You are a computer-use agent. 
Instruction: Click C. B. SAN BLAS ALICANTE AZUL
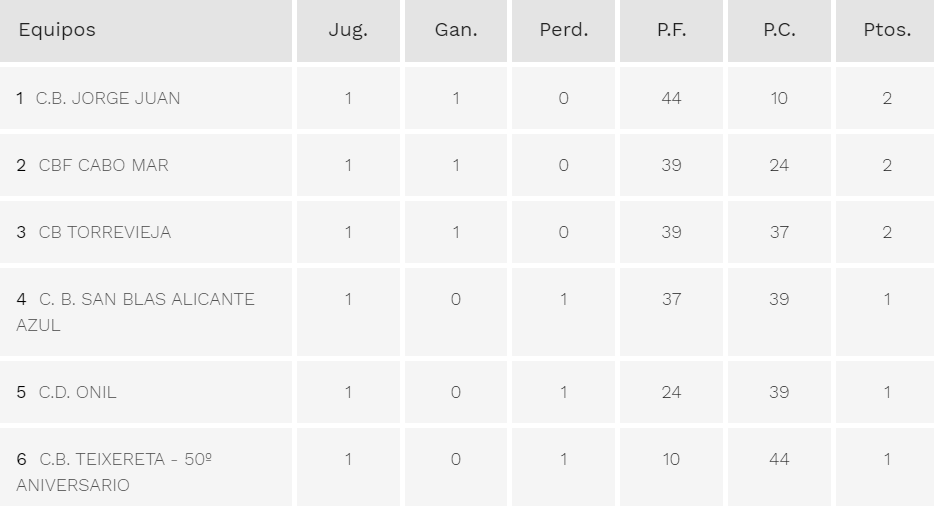point(146,299)
